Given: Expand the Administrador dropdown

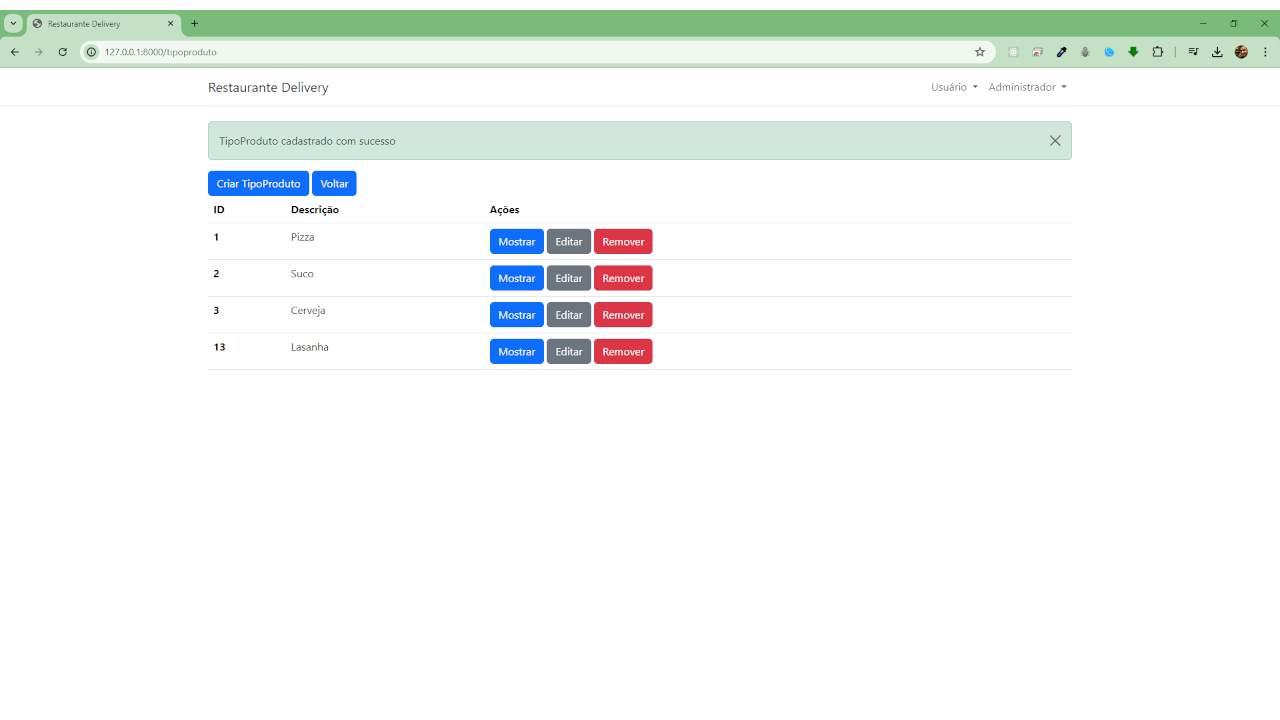Looking at the screenshot, I should (1027, 87).
